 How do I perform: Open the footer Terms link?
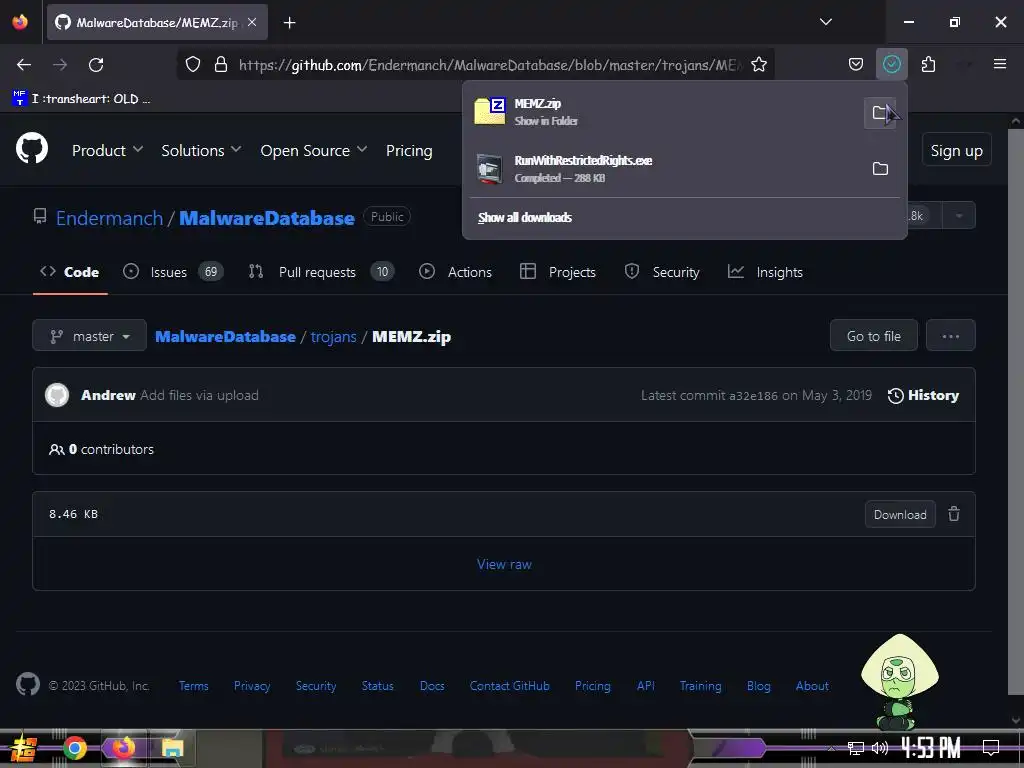click(x=193, y=686)
